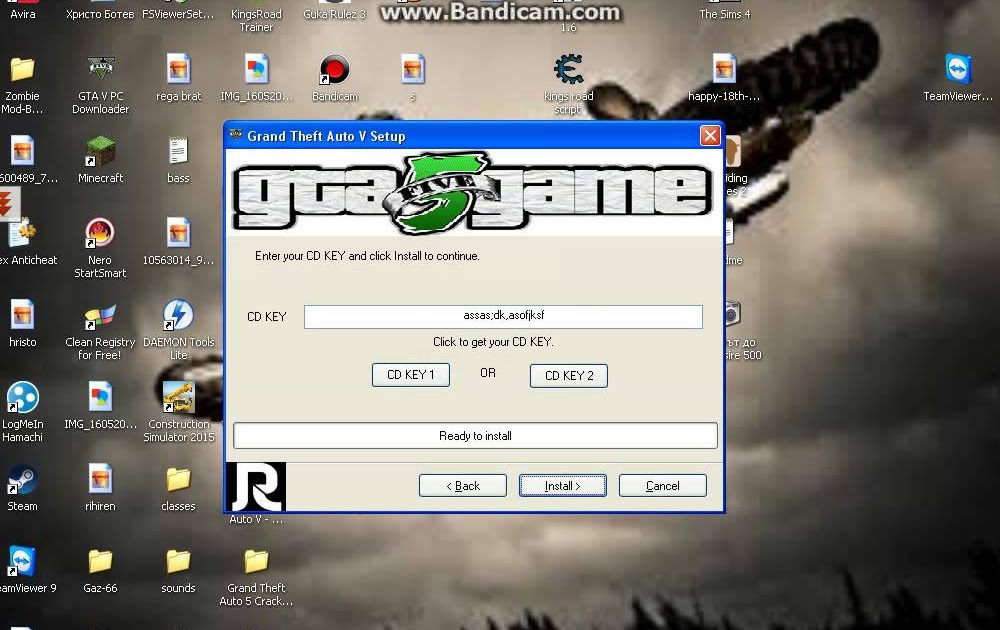
Task: Select the sounds folder icon
Action: pos(179,562)
